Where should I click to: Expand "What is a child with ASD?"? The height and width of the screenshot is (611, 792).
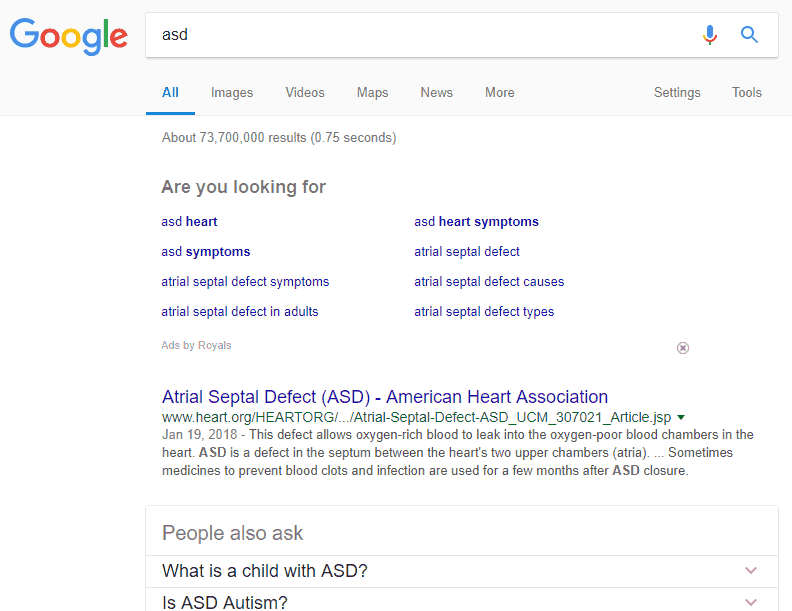(x=462, y=571)
